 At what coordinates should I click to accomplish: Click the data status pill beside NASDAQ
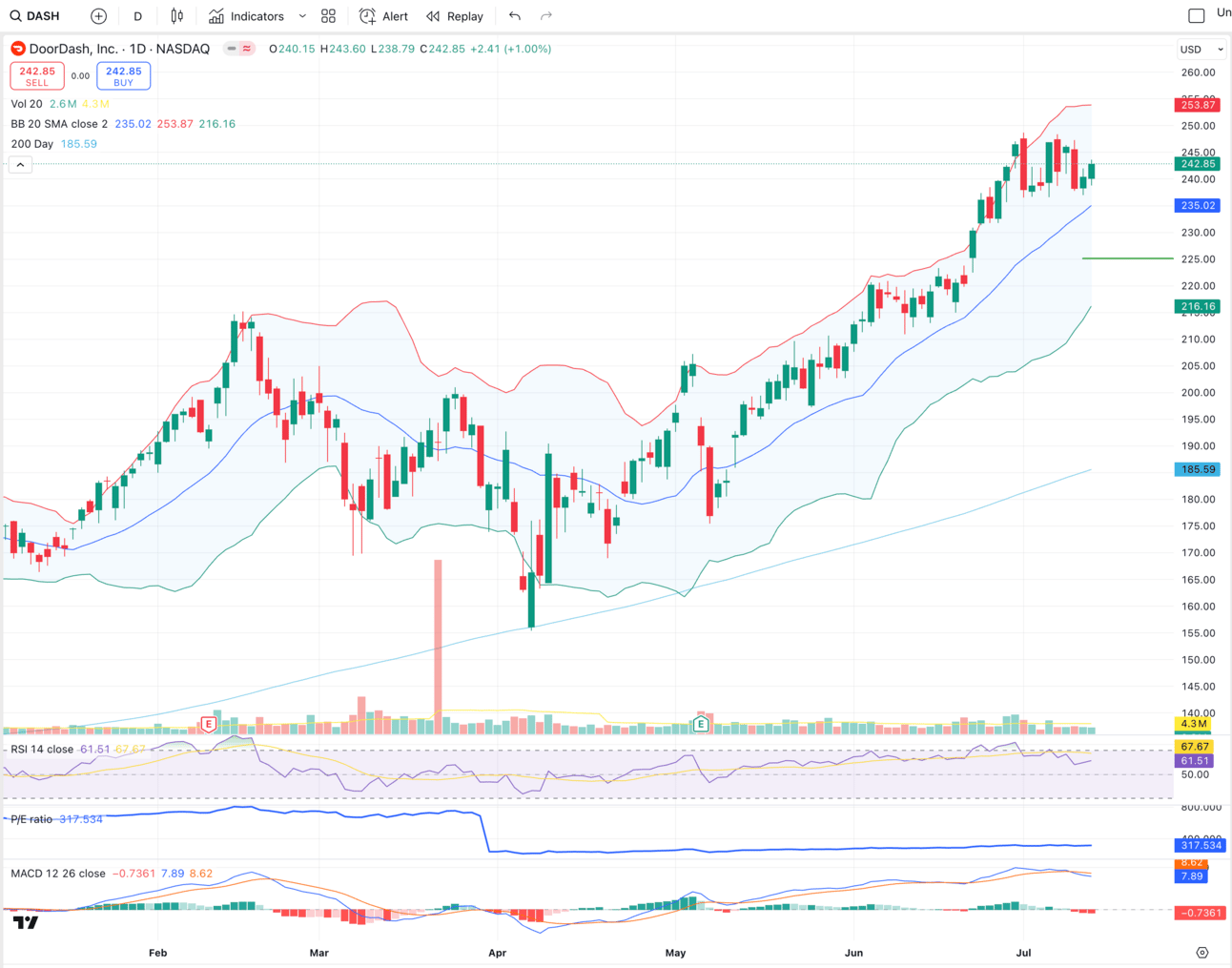click(x=239, y=49)
